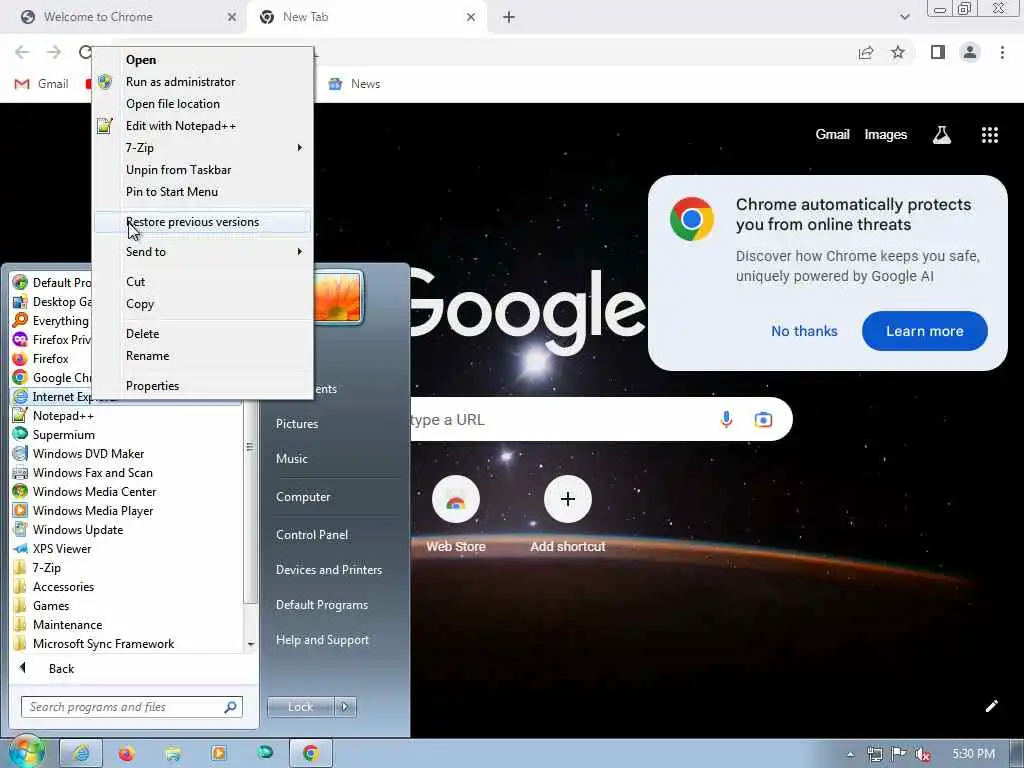Image resolution: width=1024 pixels, height=768 pixels.
Task: Show hidden tray icons arrow
Action: tap(850, 754)
